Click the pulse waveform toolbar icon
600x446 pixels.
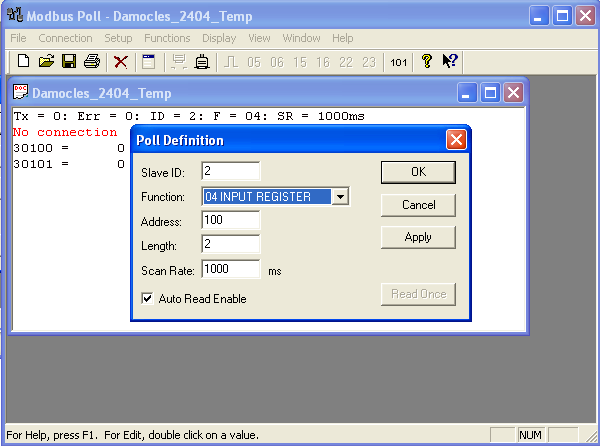point(231,62)
